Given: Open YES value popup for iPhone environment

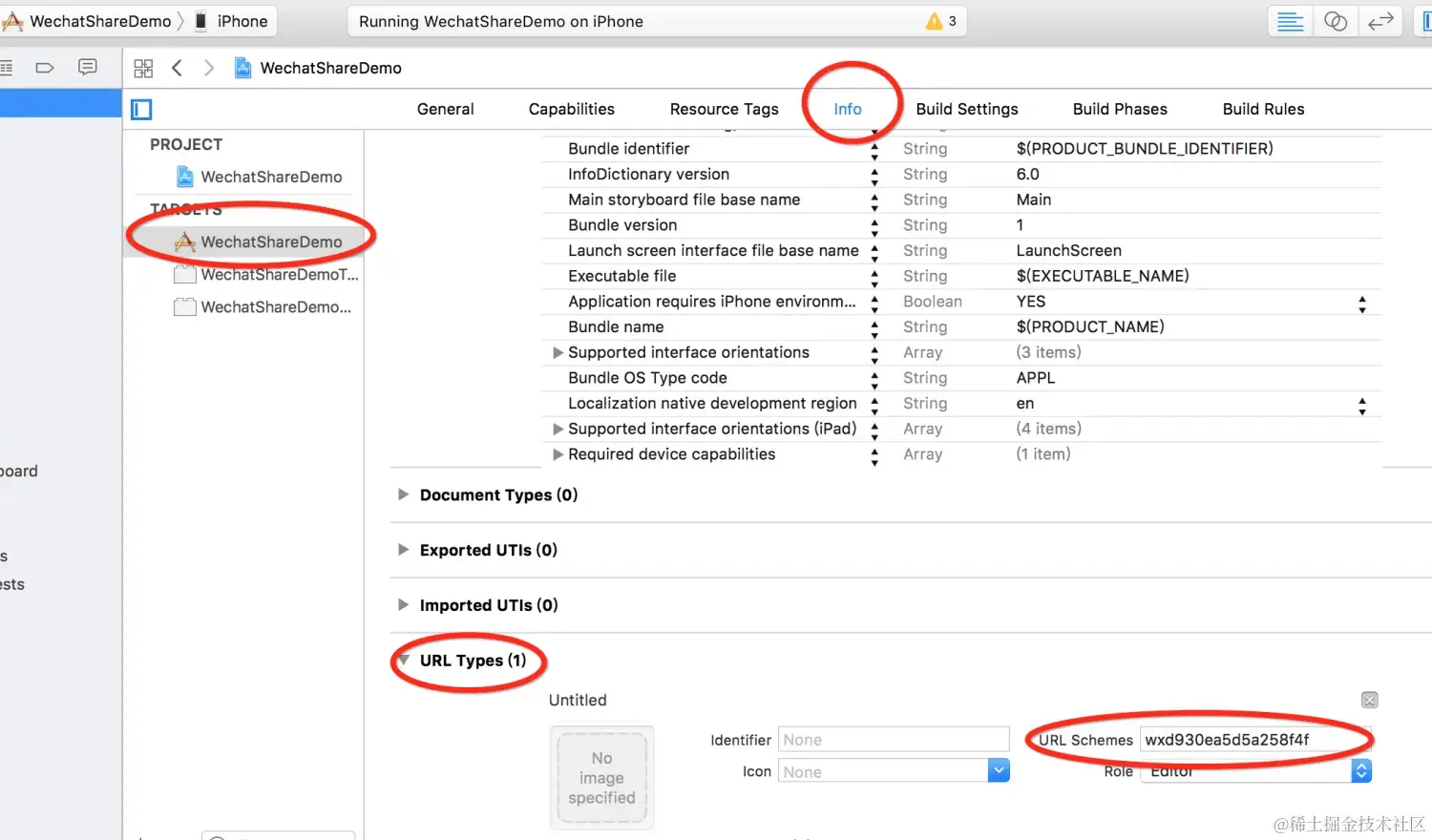Looking at the screenshot, I should pos(1362,303).
